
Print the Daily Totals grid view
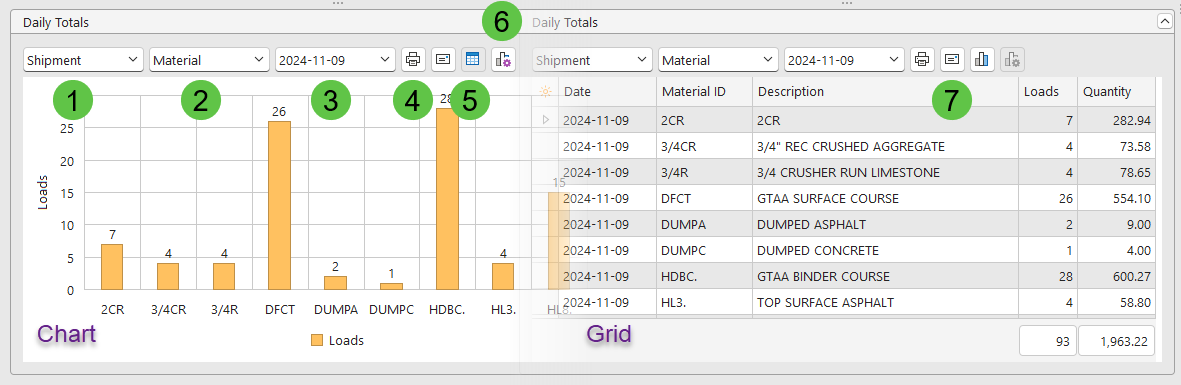[x=922, y=59]
